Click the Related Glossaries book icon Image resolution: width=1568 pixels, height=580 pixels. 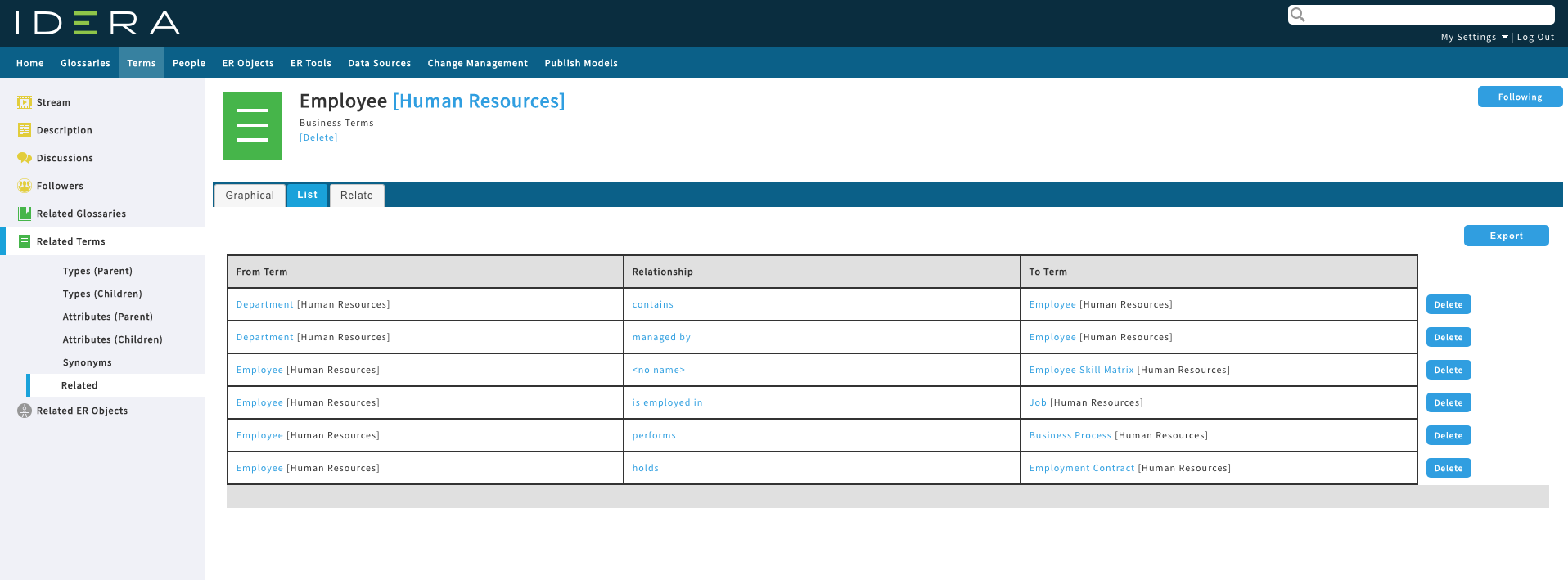coord(25,214)
